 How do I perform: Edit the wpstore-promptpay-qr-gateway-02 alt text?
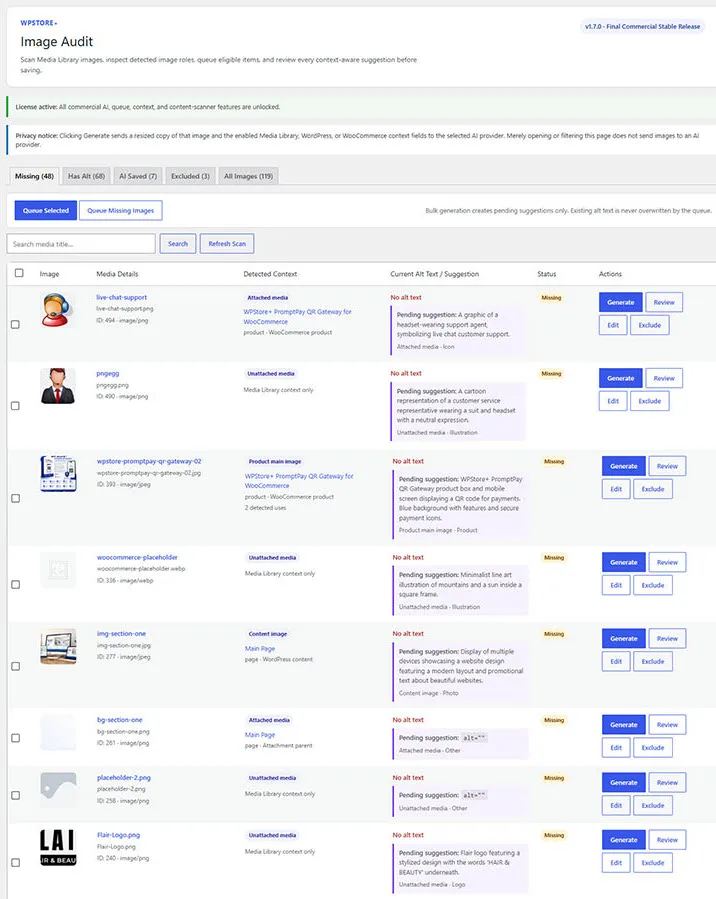(x=616, y=489)
